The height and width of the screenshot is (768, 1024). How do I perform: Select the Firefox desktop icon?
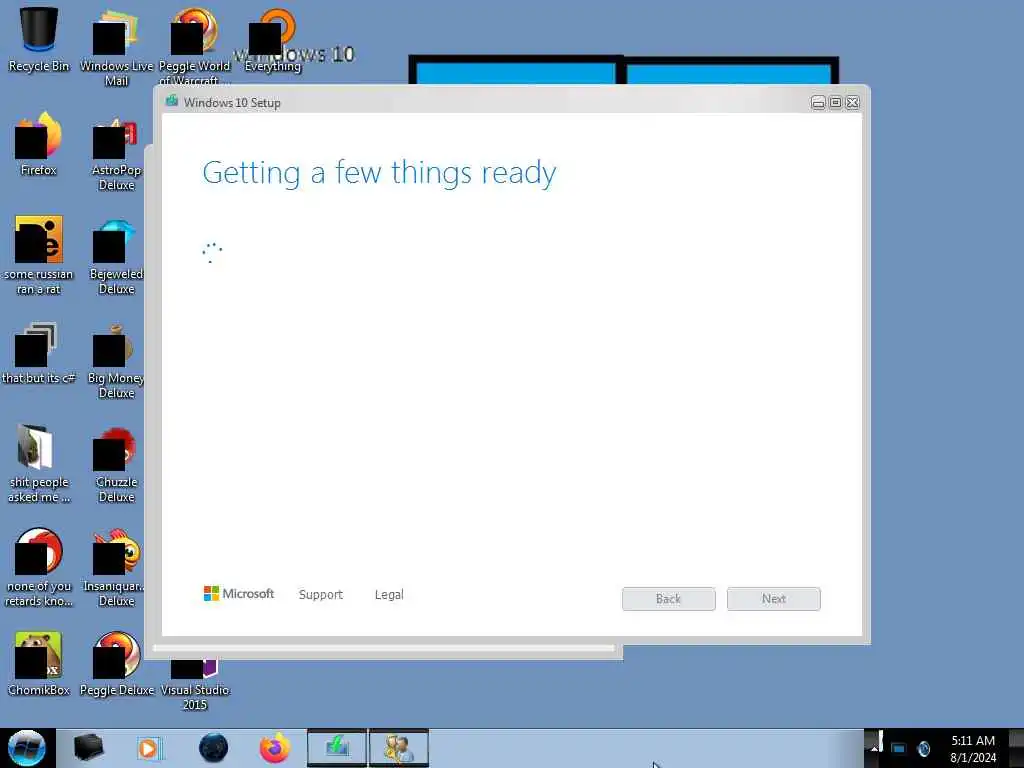click(39, 144)
